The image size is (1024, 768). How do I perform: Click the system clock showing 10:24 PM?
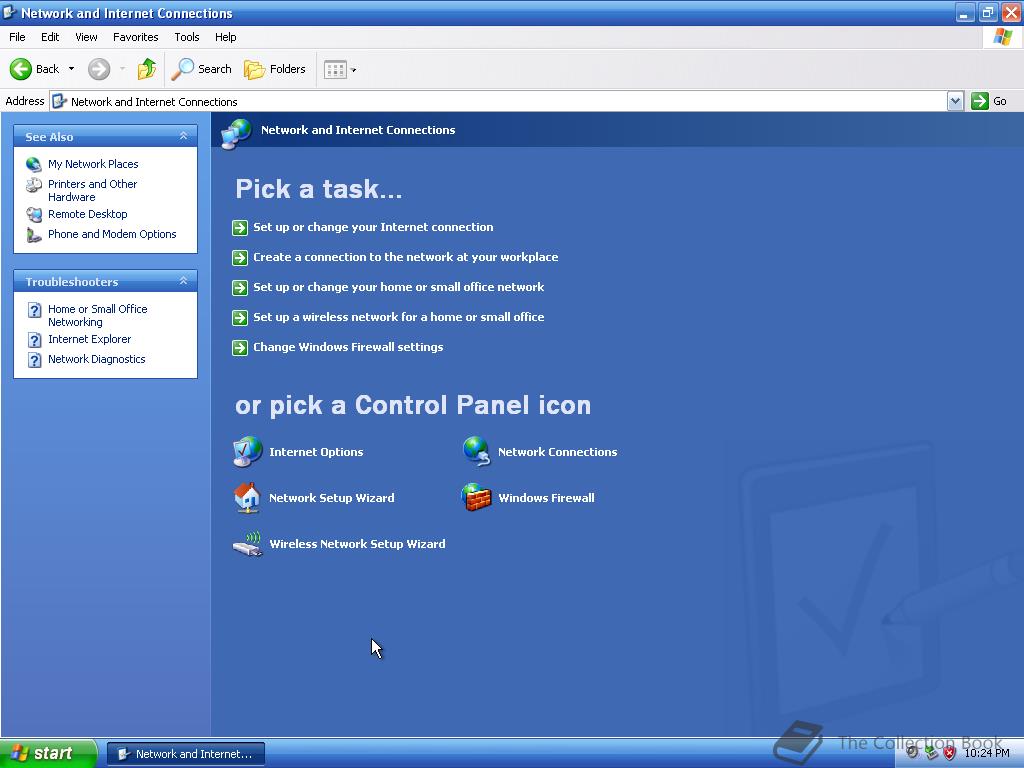[x=987, y=753]
